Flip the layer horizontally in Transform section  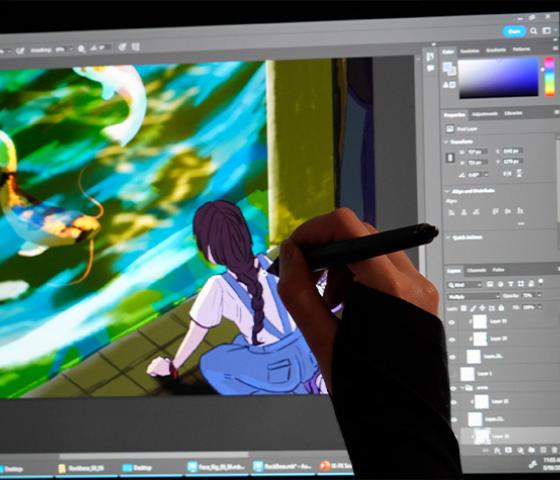[x=507, y=174]
